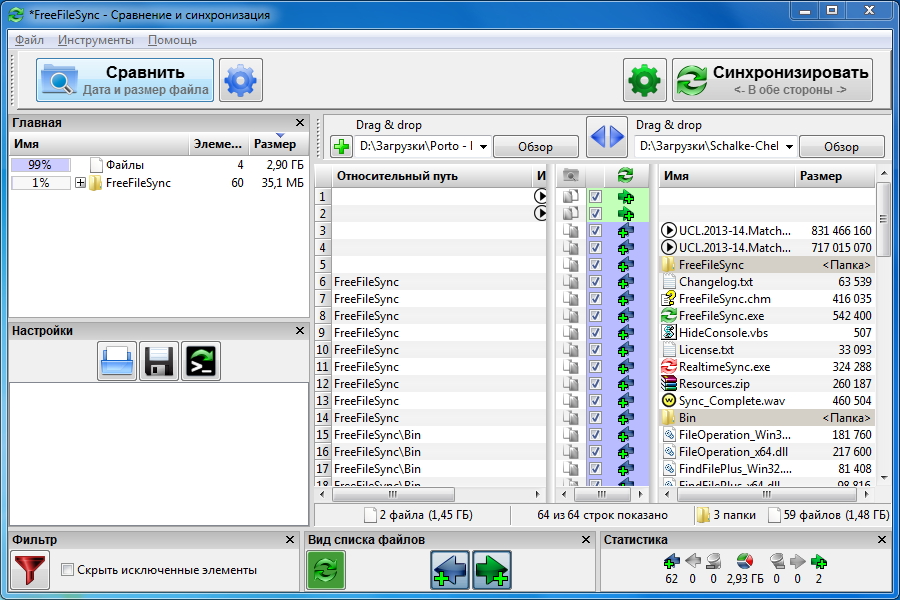This screenshot has height=600, width=900.
Task: Toggle the green action view button
Action: point(326,570)
